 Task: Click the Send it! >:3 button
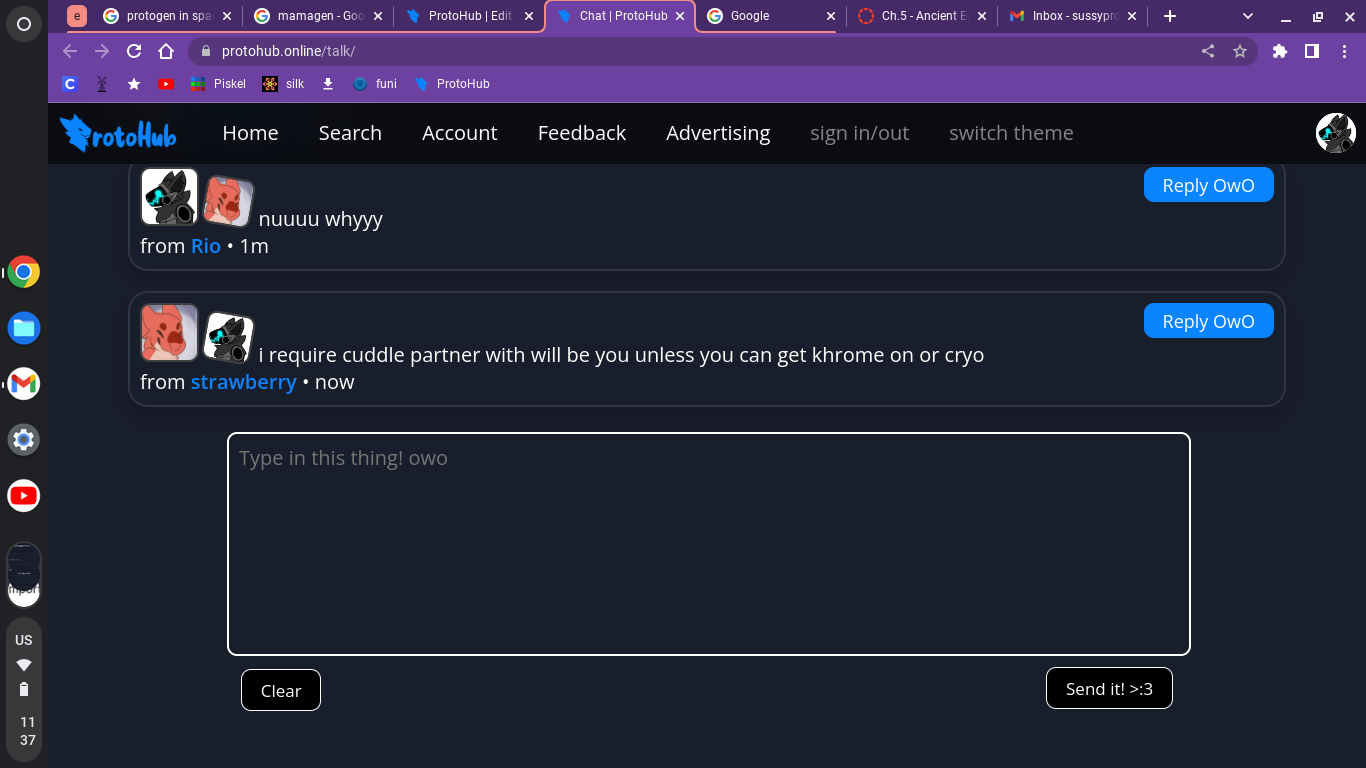pyautogui.click(x=1109, y=688)
